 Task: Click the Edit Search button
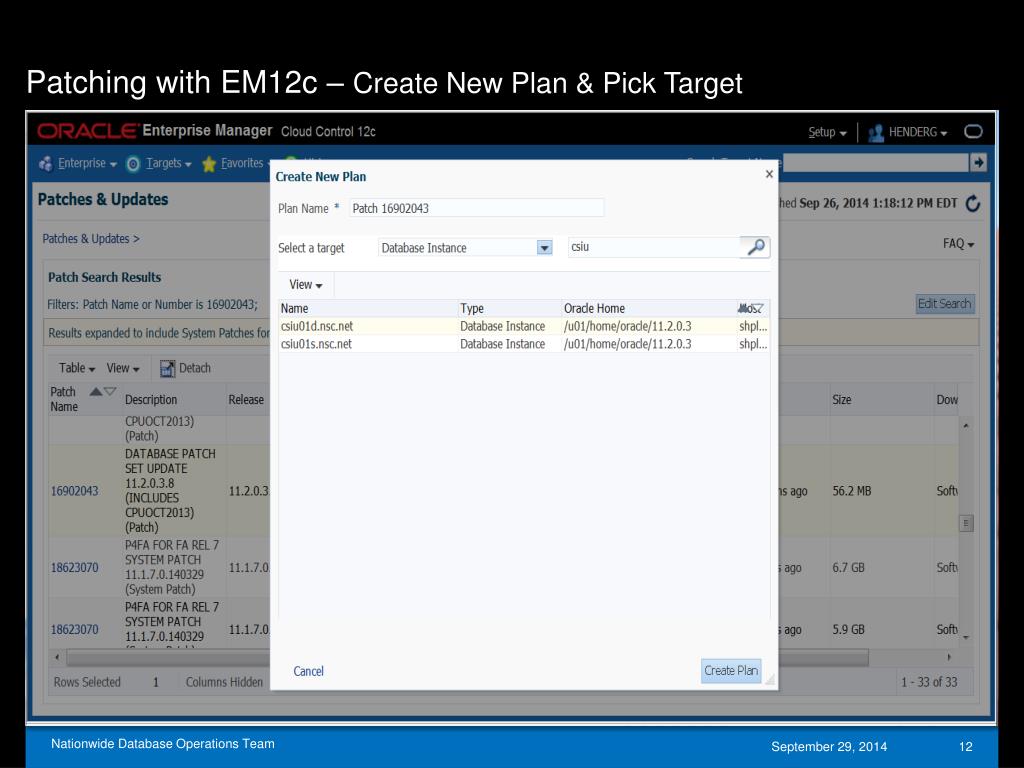944,304
